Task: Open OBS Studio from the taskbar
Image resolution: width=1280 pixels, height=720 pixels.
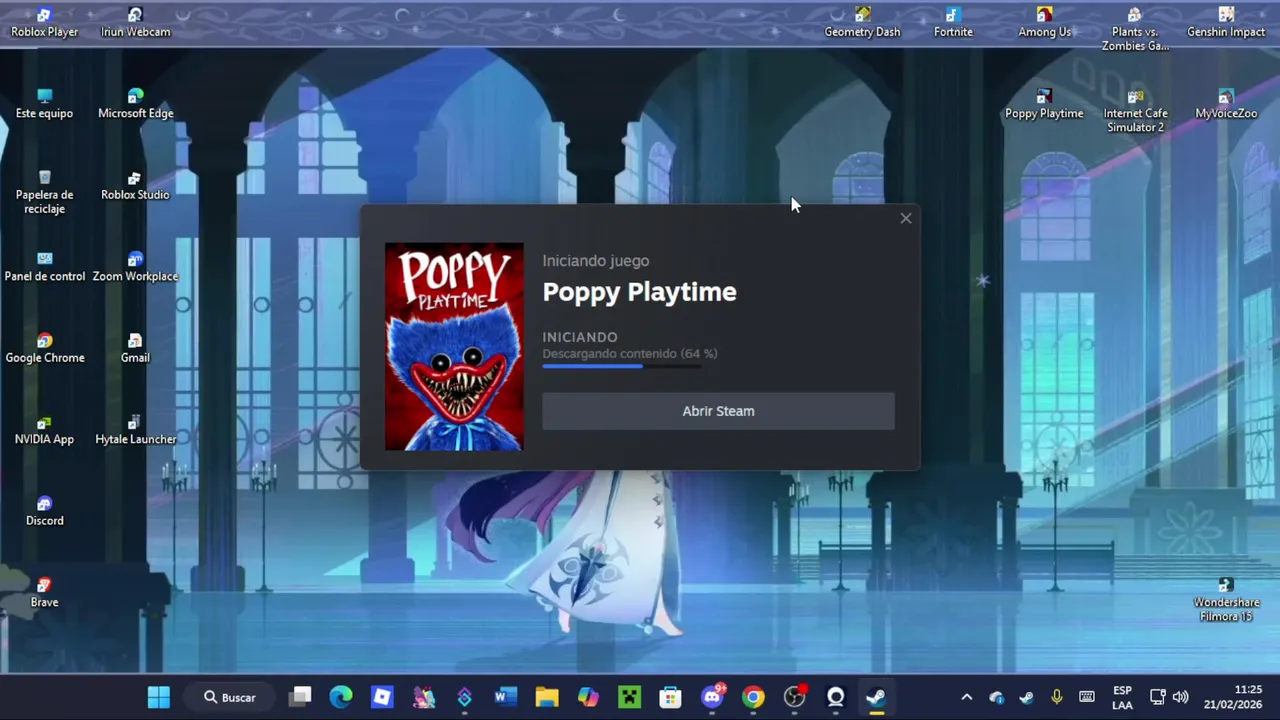Action: tap(795, 697)
